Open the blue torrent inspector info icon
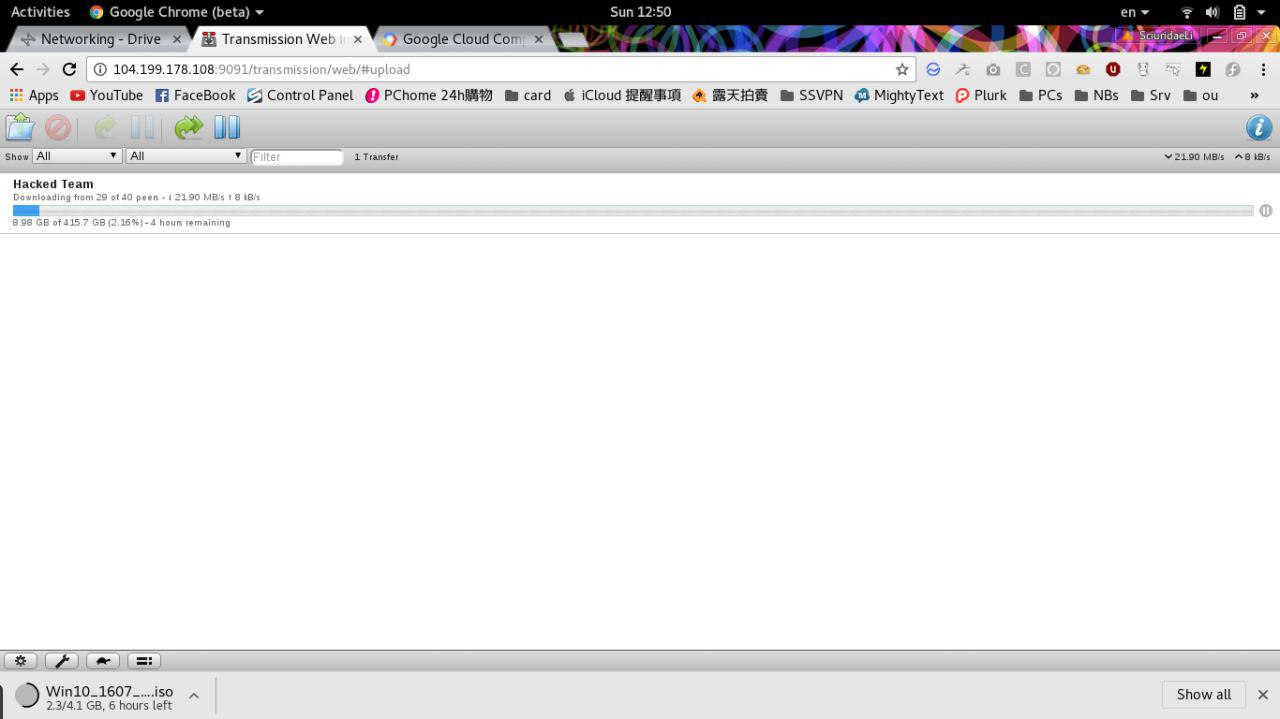Screen dimensions: 1280x719 pyautogui.click(x=1258, y=127)
